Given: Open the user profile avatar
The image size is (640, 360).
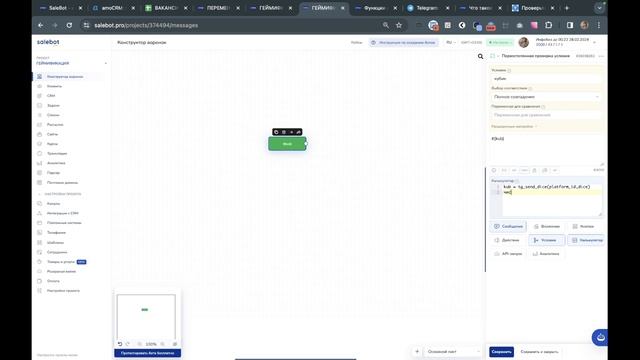Looking at the screenshot, I should click(524, 42).
